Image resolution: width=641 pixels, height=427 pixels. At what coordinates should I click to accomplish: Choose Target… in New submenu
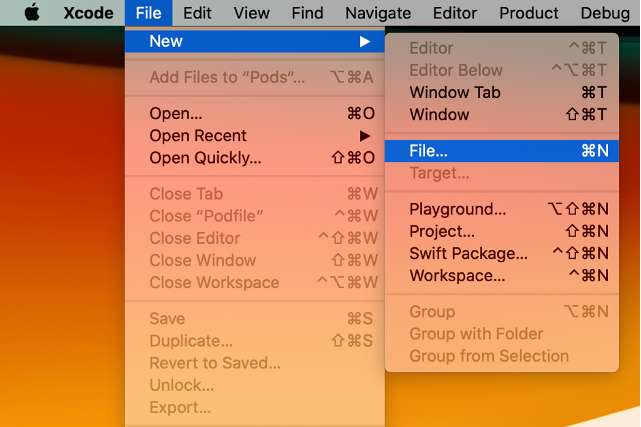click(502, 173)
